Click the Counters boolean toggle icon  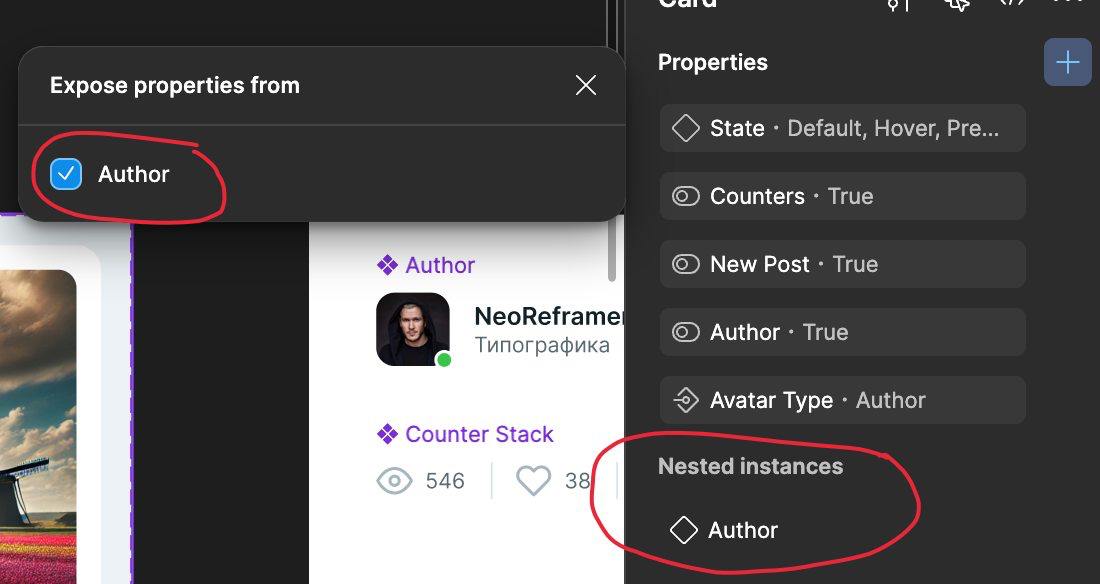pos(685,196)
